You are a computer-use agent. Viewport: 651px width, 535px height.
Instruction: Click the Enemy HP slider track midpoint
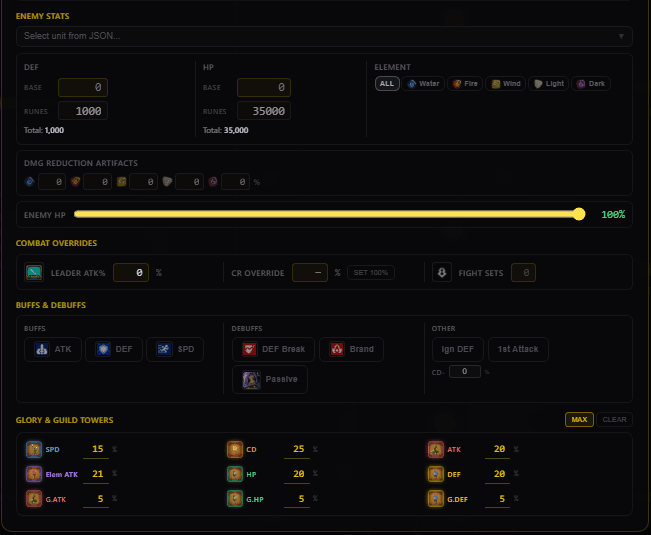point(330,214)
